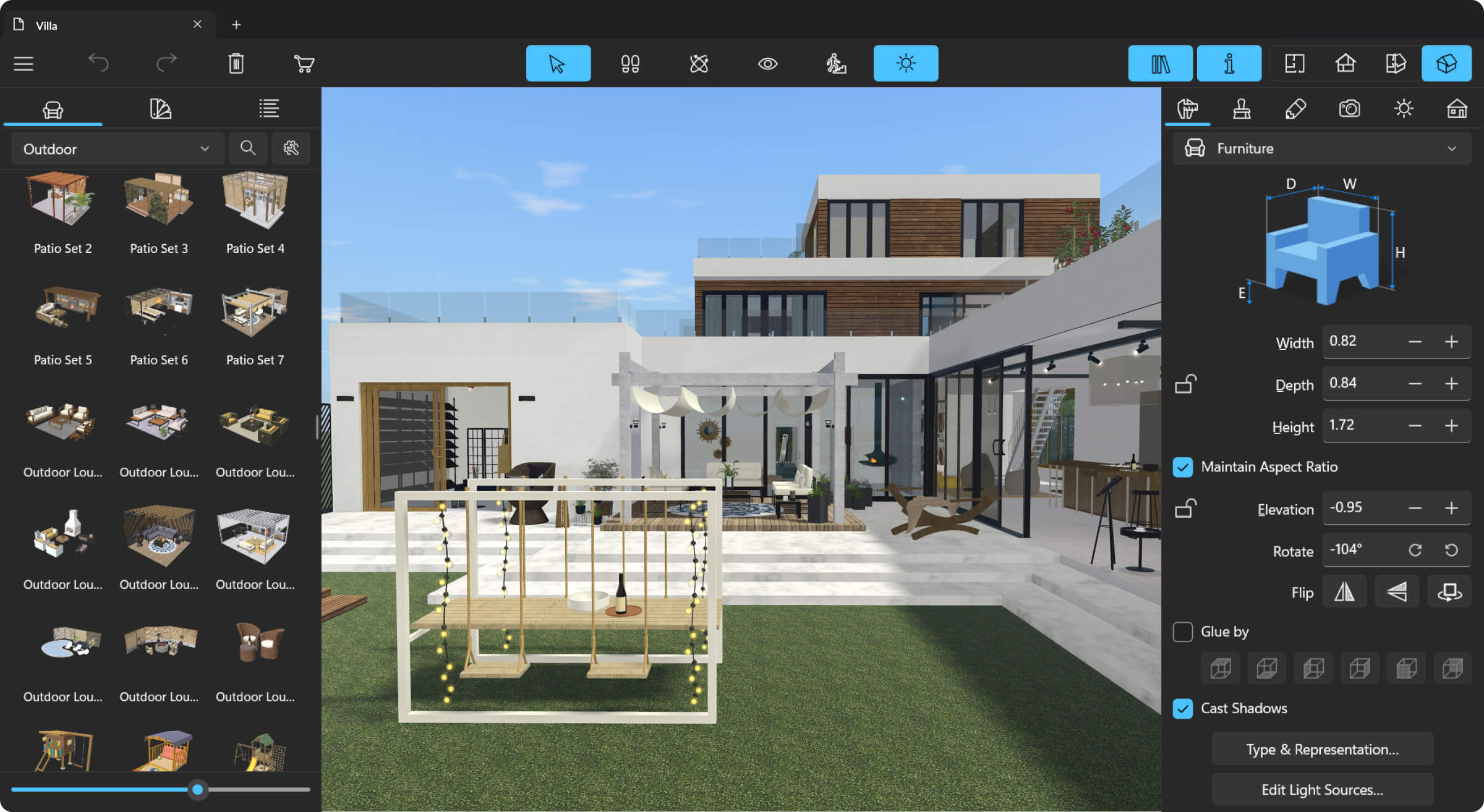Expand the Furniture properties panel
The image size is (1484, 812).
click(1449, 148)
